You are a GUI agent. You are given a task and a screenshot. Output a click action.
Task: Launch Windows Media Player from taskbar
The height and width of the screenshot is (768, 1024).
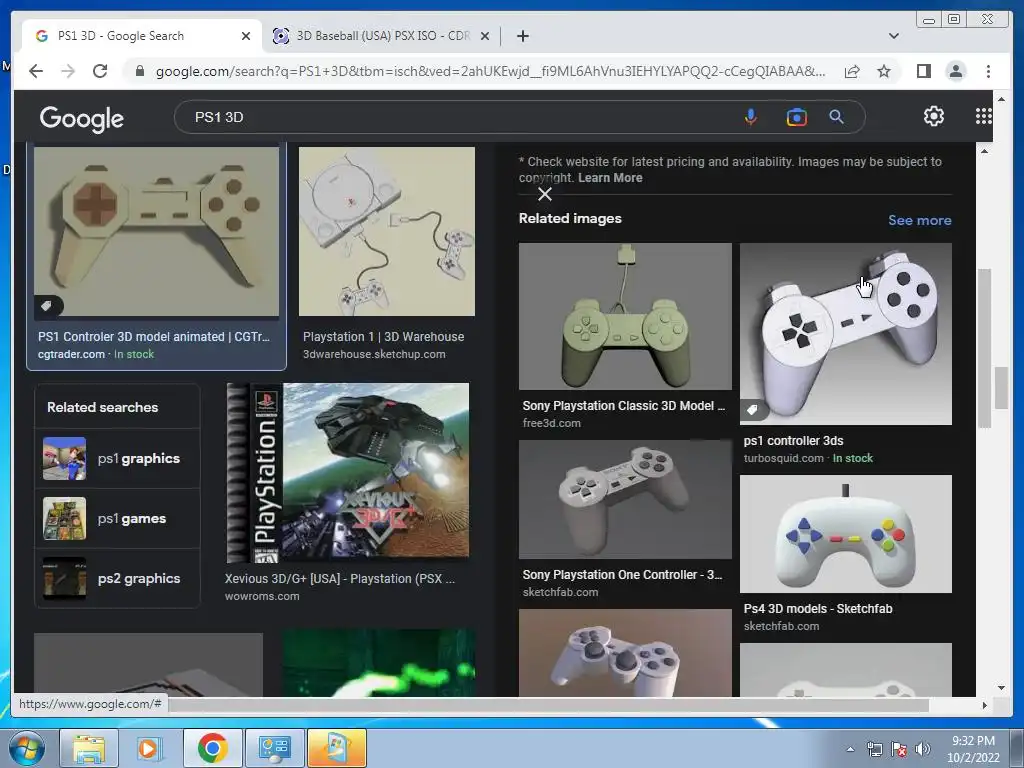tap(149, 748)
